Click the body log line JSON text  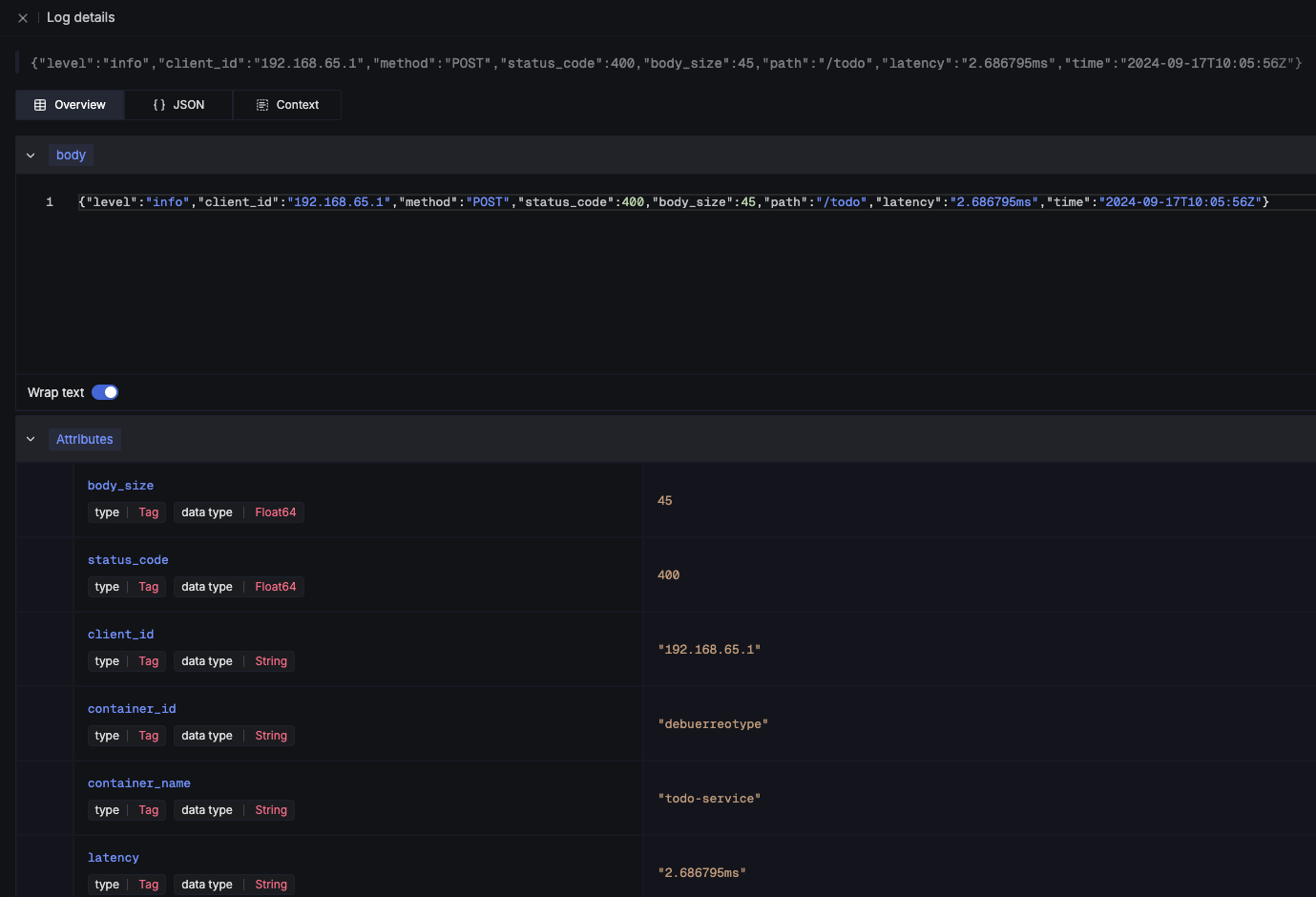point(674,202)
